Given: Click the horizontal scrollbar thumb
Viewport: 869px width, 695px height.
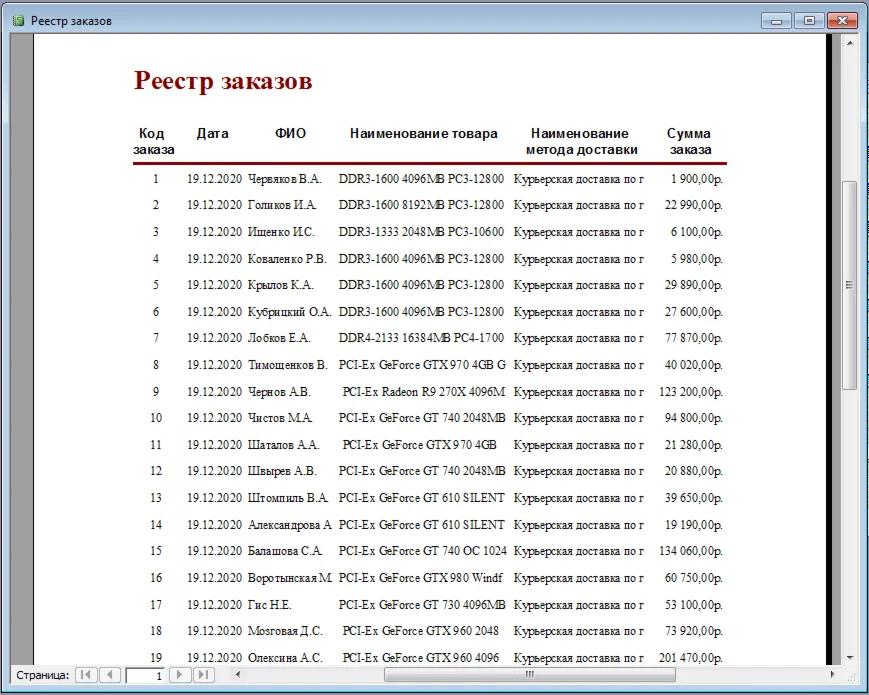Looking at the screenshot, I should 529,675.
